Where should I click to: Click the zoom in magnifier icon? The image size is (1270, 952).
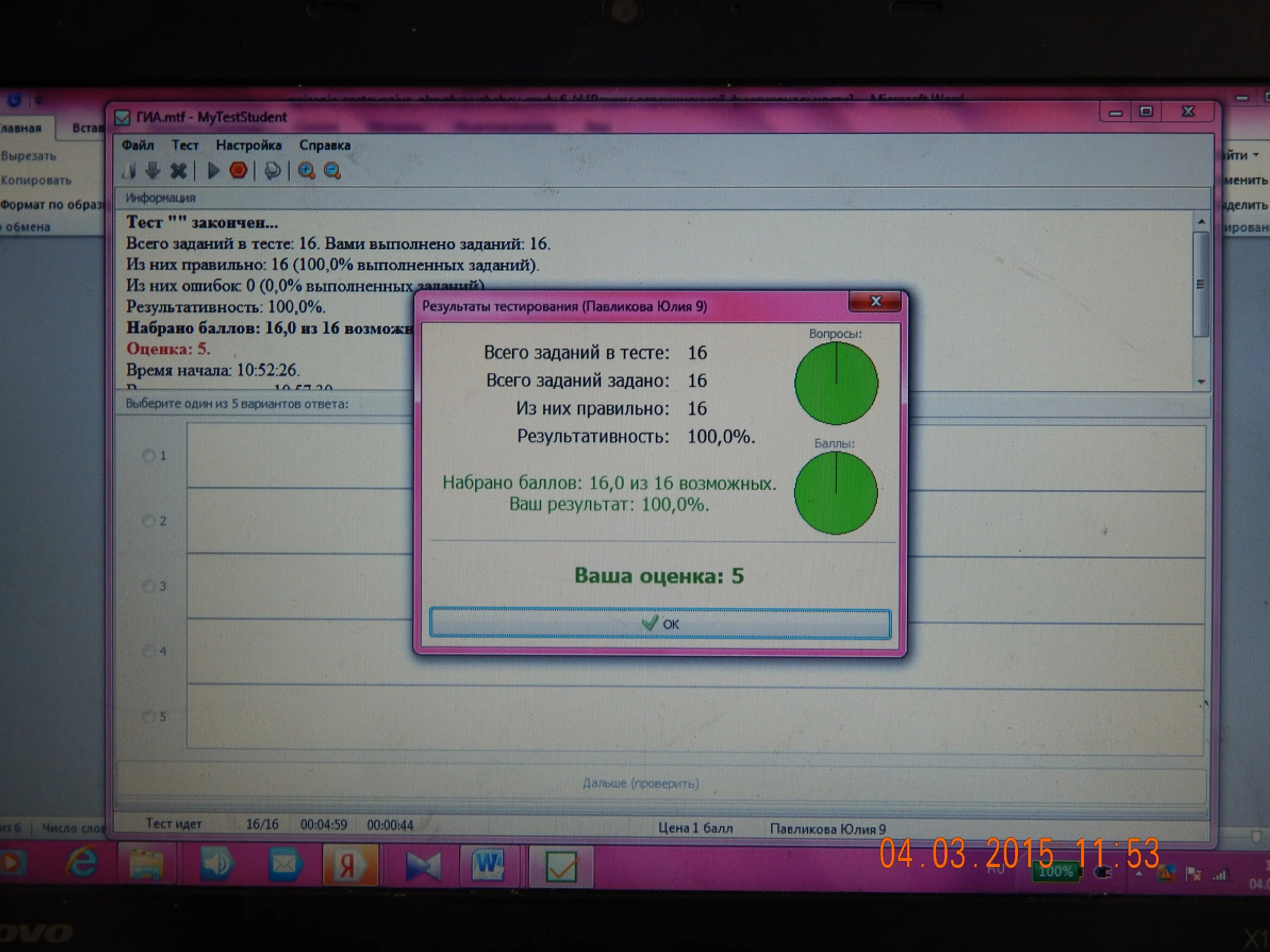coord(306,171)
